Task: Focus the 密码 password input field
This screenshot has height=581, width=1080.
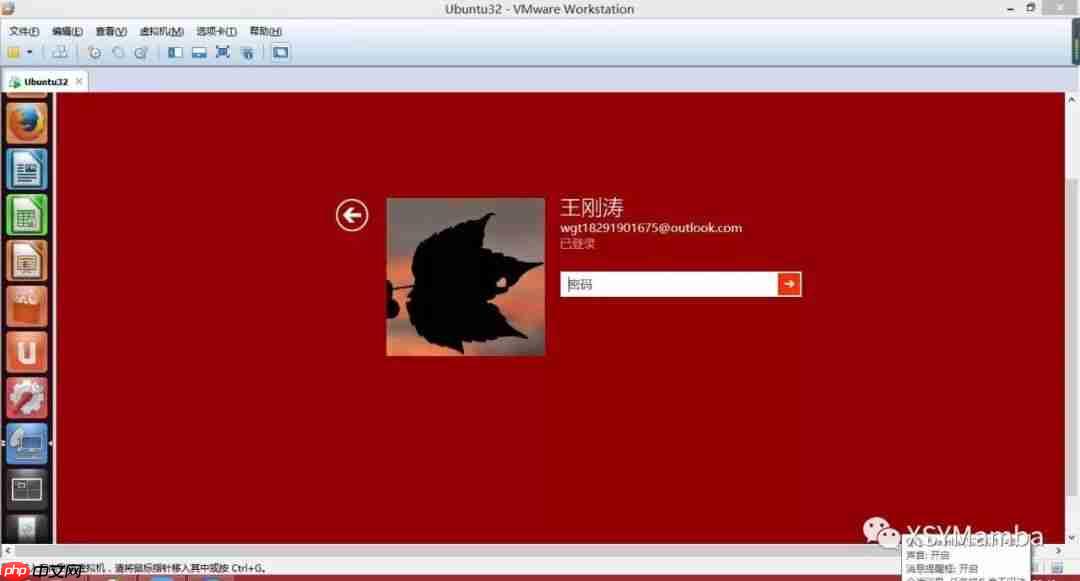Action: (x=669, y=284)
